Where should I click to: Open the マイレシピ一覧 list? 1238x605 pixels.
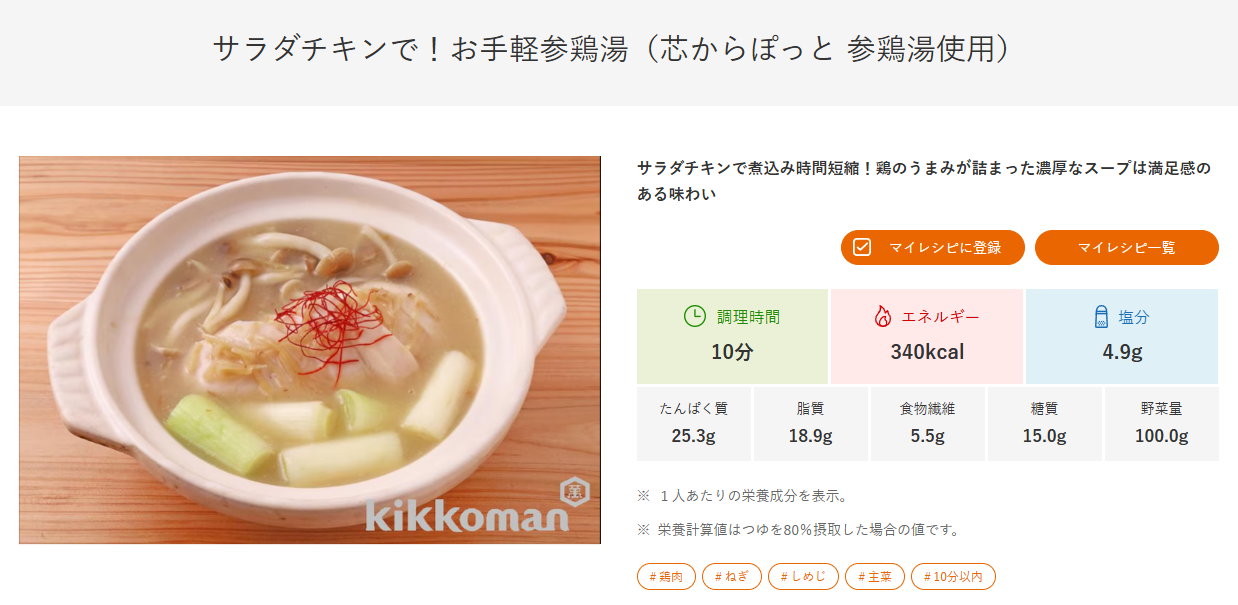pyautogui.click(x=1126, y=247)
